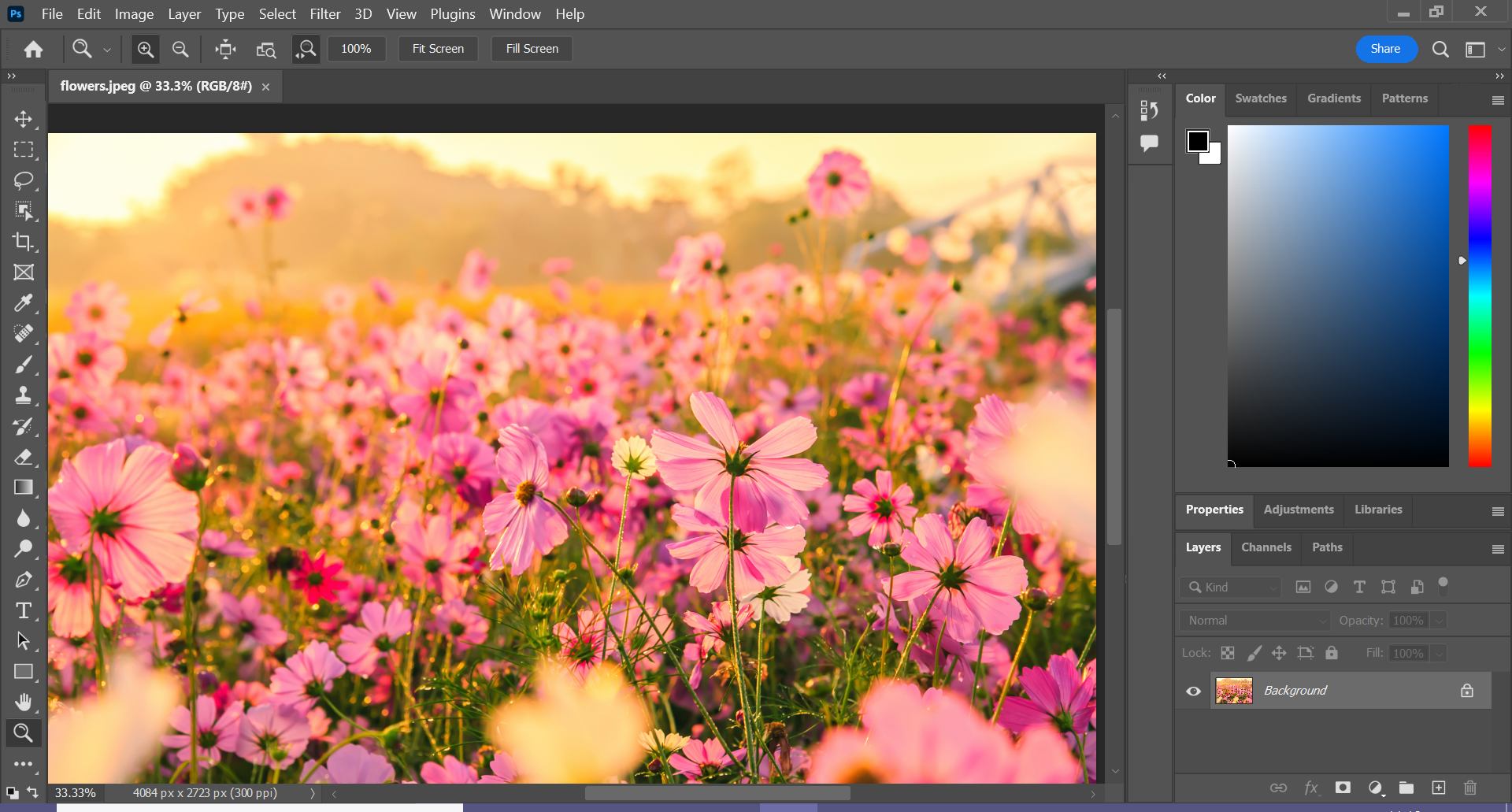The image size is (1512, 812).
Task: Open the Layers panel options menu
Action: [1498, 549]
